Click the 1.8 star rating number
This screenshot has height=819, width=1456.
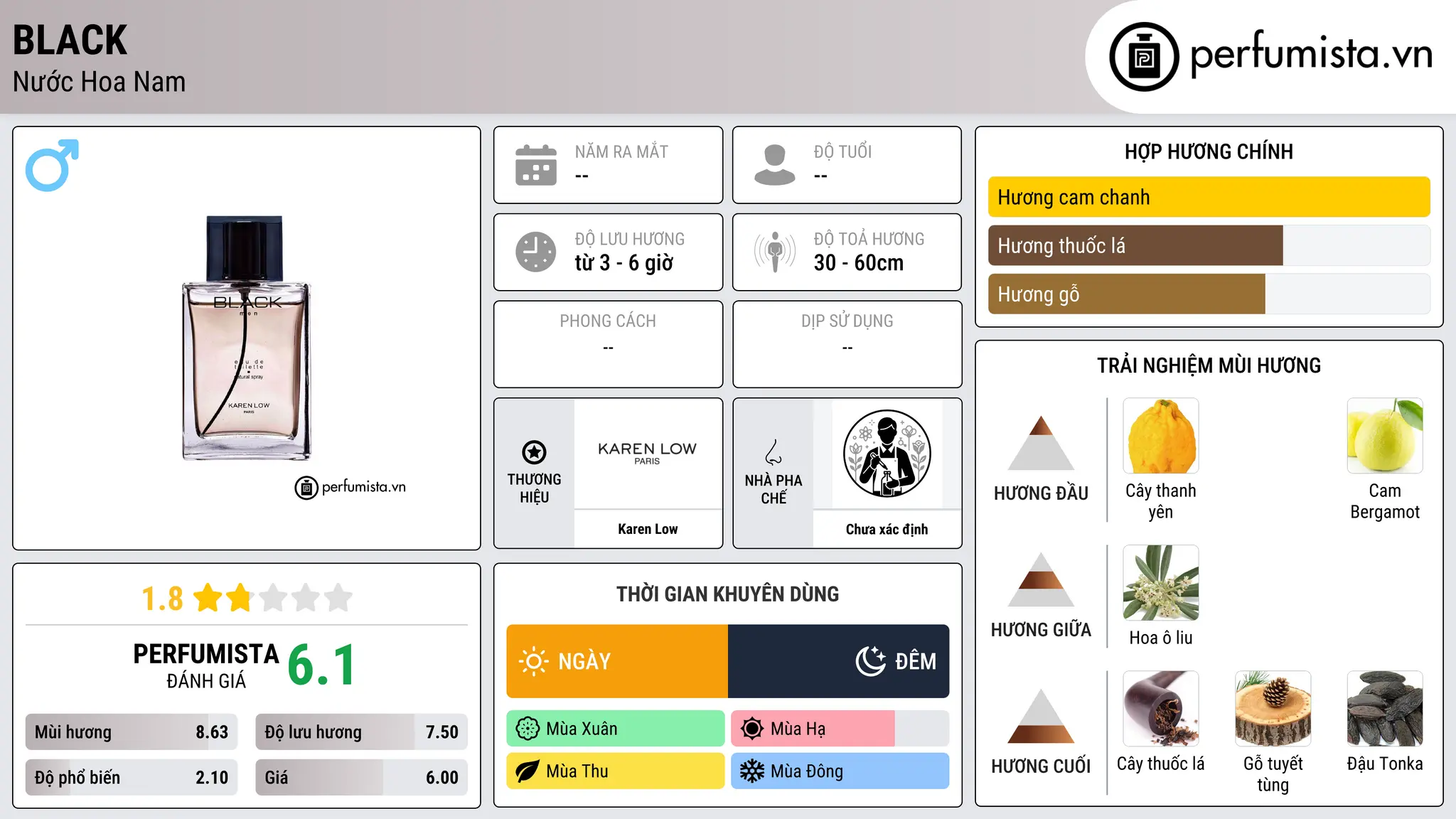pyautogui.click(x=162, y=599)
